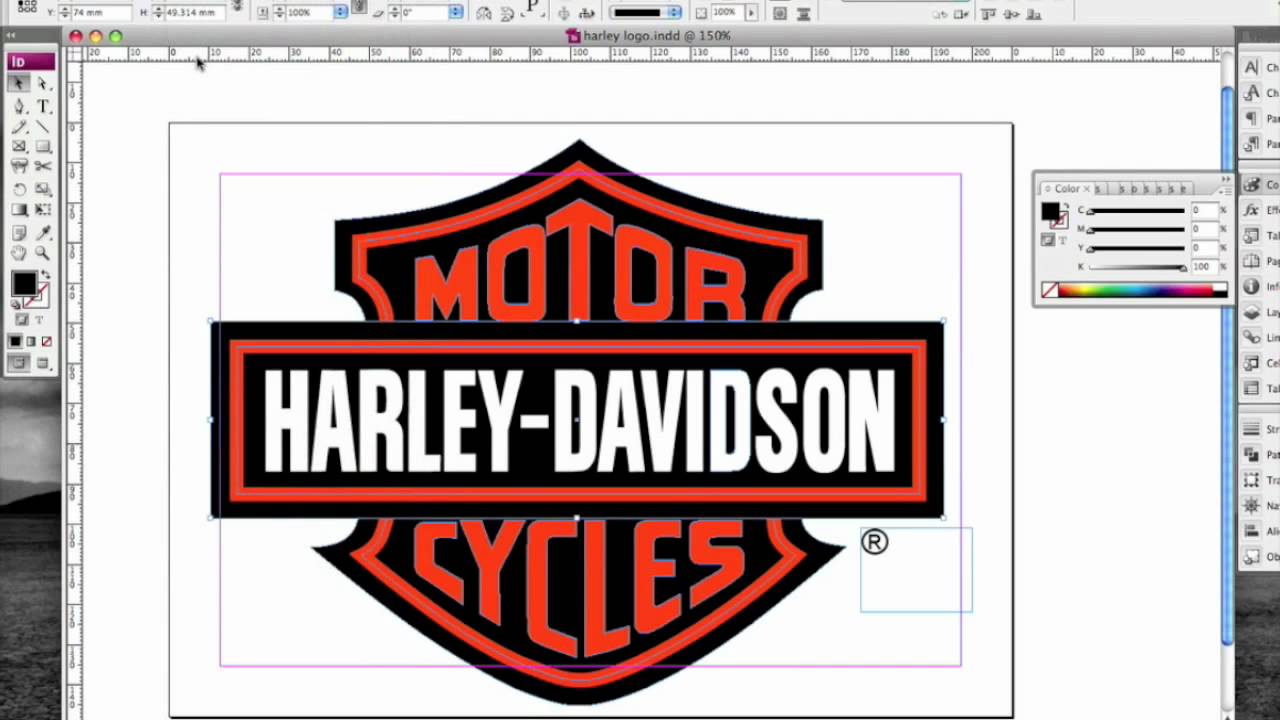Viewport: 1280px width, 720px height.
Task: Click the black fill swatch in the toolbox
Action: [x=24, y=284]
